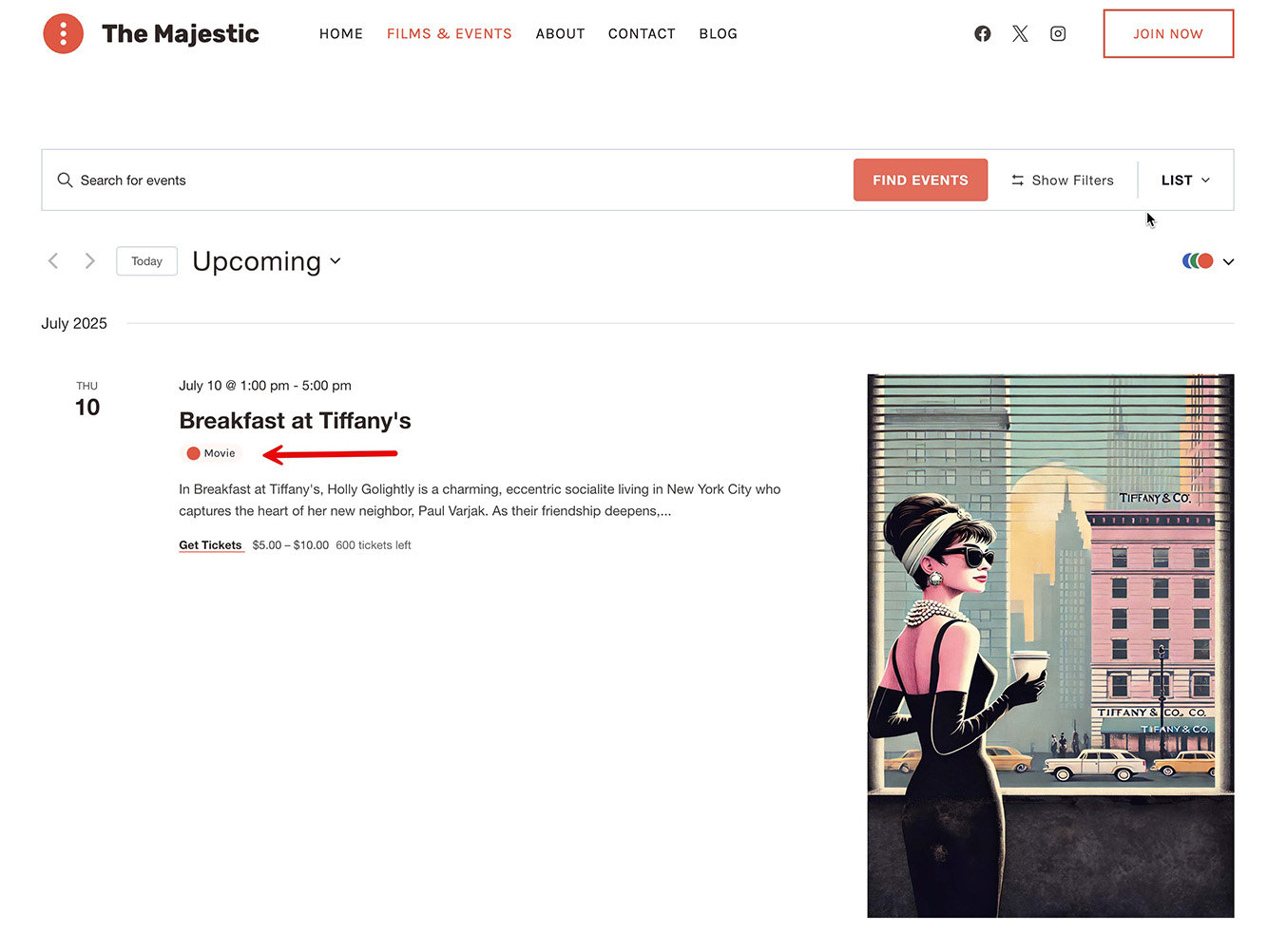Go to the Blog menu item
The height and width of the screenshot is (952, 1268).
(x=718, y=34)
